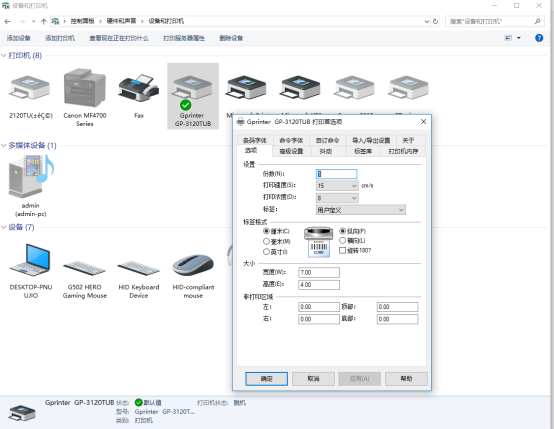
Task: Click the Control Panel icon in address bar
Action: pyautogui.click(x=55, y=21)
